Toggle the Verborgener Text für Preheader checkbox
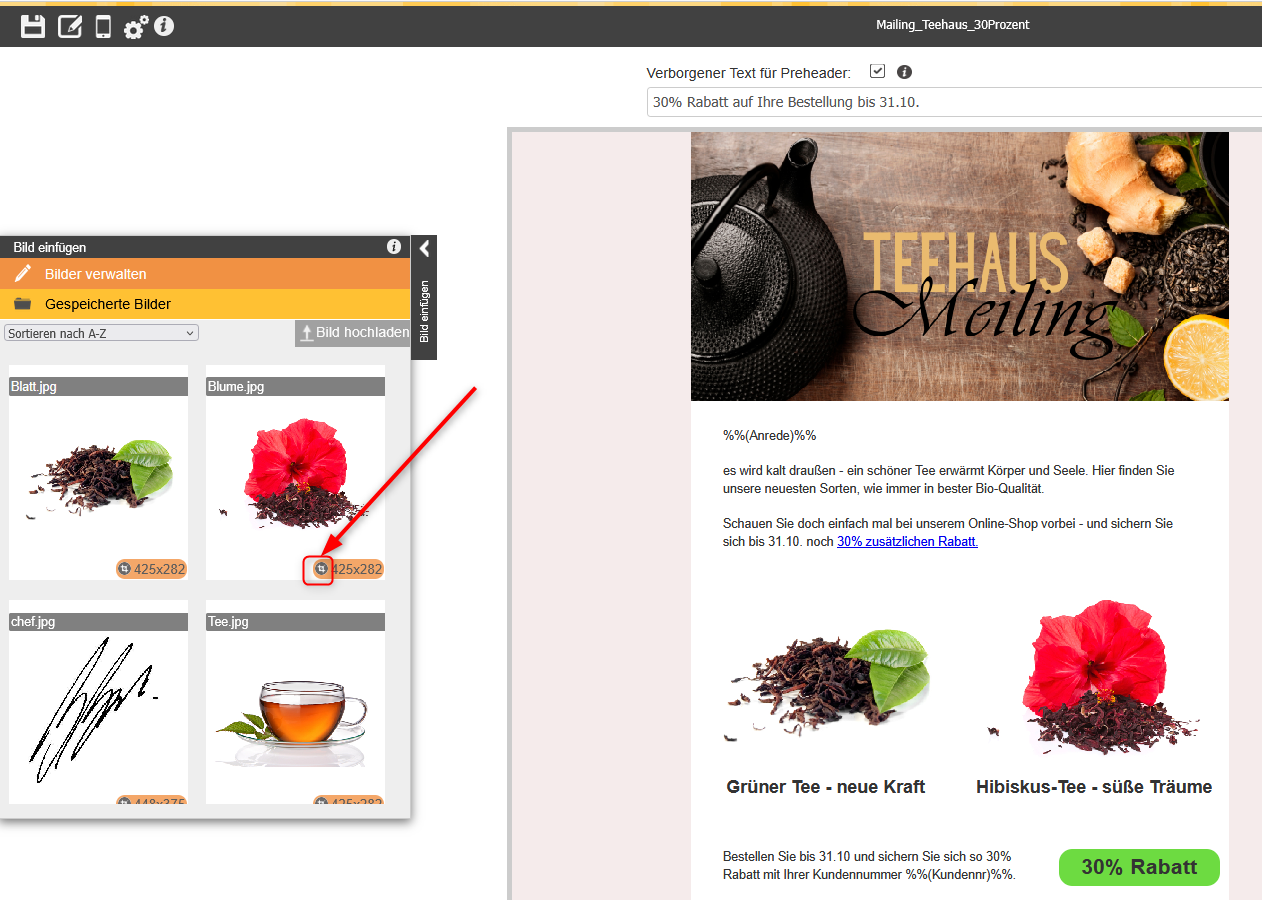 pyautogui.click(x=877, y=72)
